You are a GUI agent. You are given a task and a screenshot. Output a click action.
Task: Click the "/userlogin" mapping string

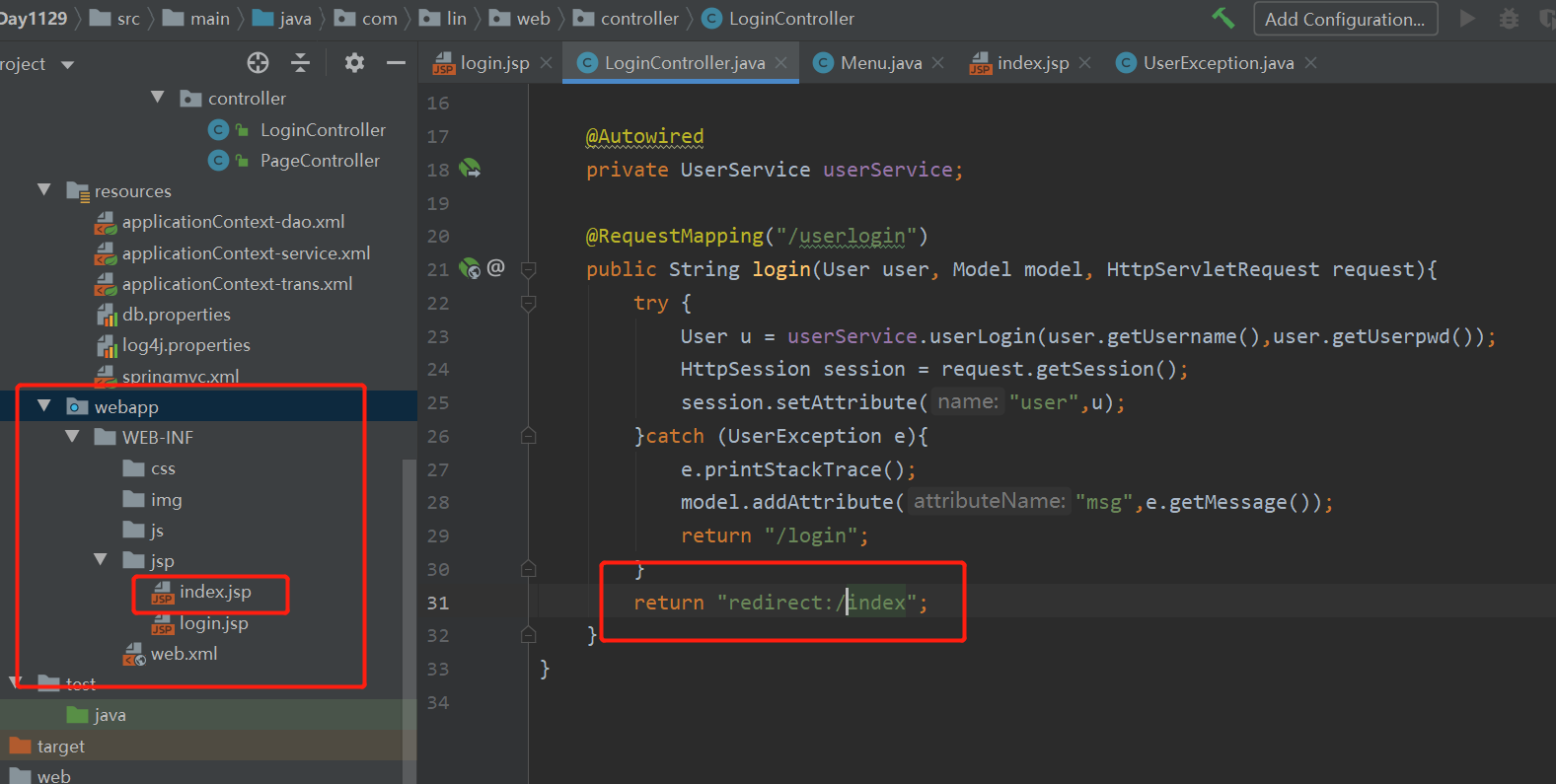click(846, 237)
